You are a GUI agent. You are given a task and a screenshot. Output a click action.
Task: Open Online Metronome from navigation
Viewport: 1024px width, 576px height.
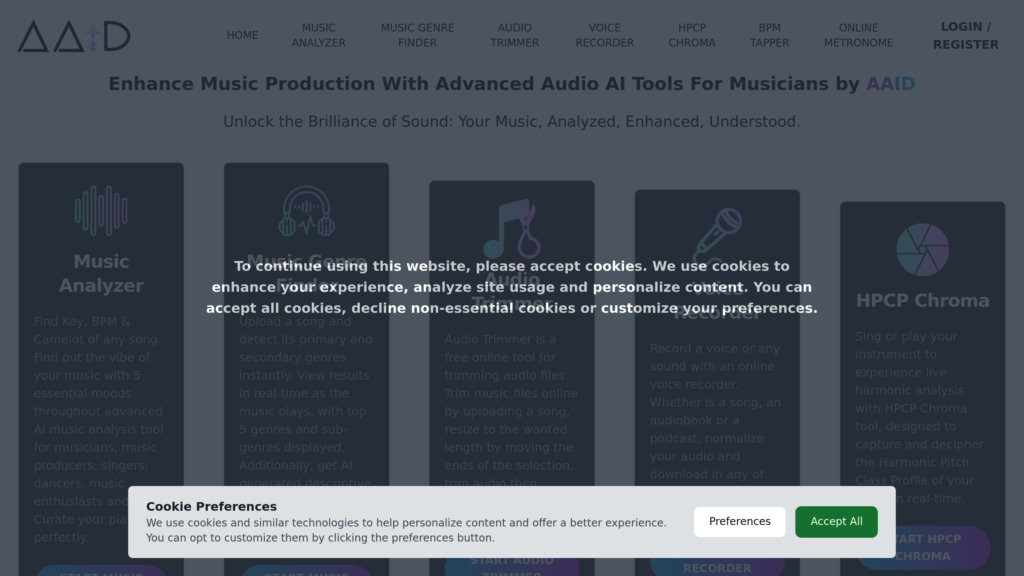(x=858, y=35)
